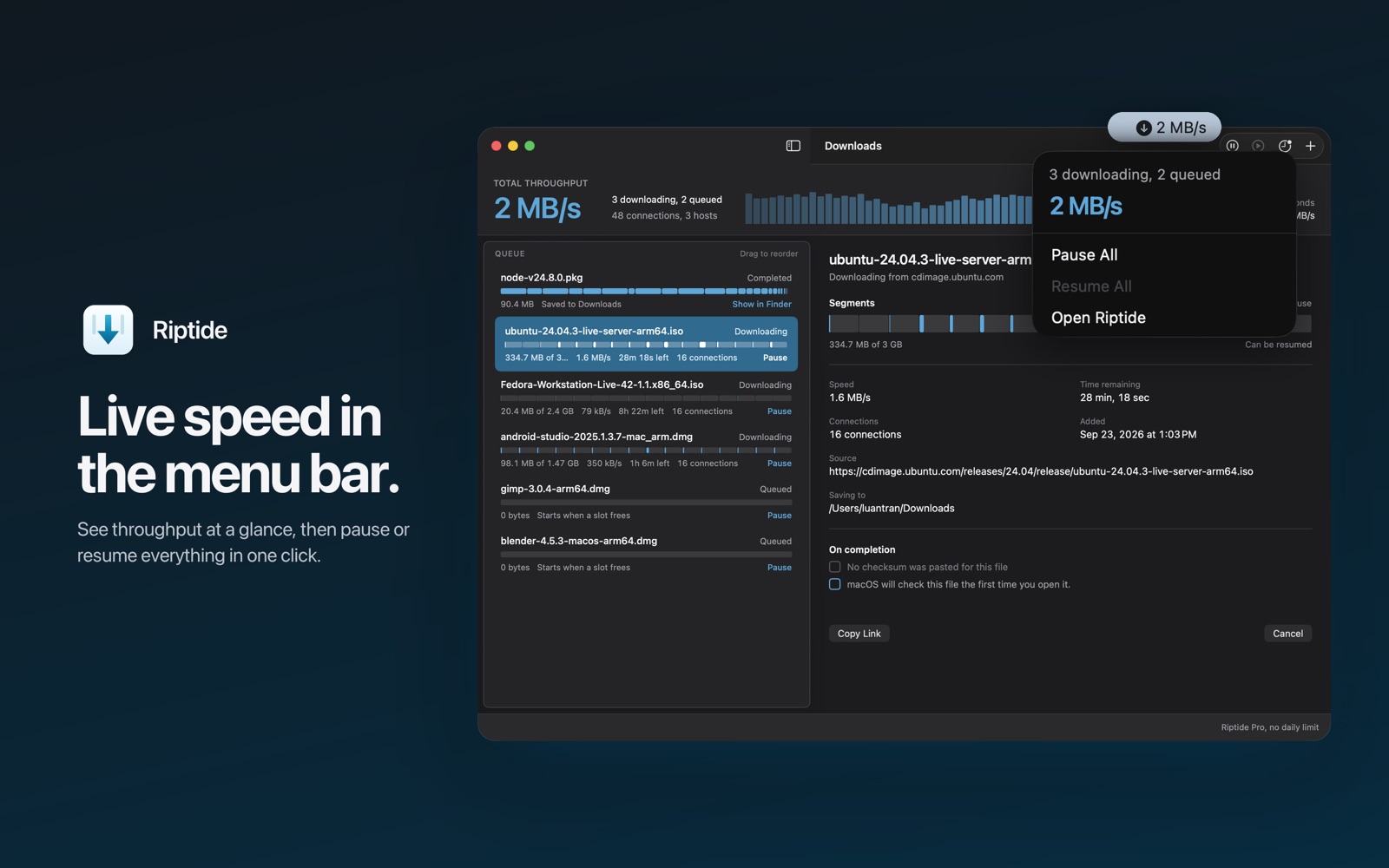Click the Sep 23, 2026 added date

coord(1138,435)
